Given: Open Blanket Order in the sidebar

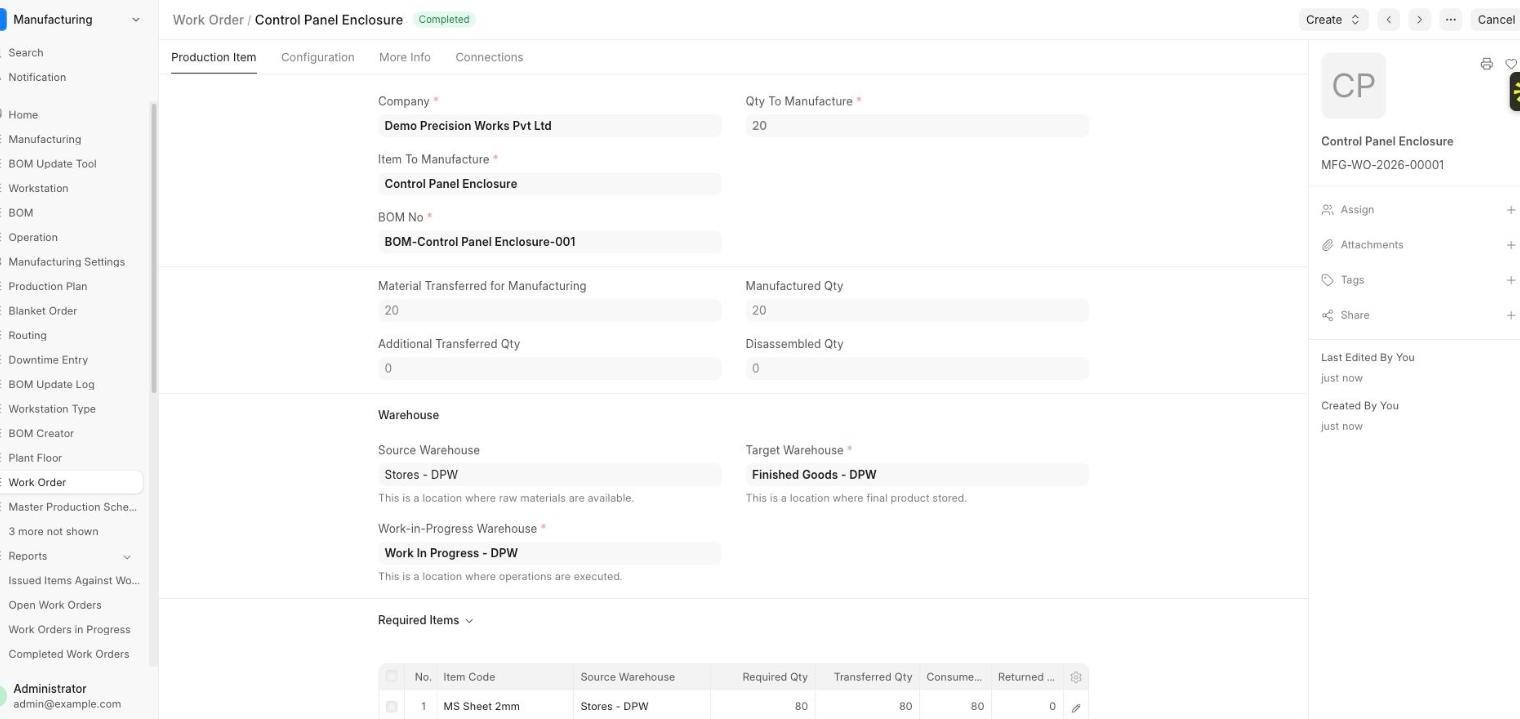Looking at the screenshot, I should pyautogui.click(x=42, y=310).
